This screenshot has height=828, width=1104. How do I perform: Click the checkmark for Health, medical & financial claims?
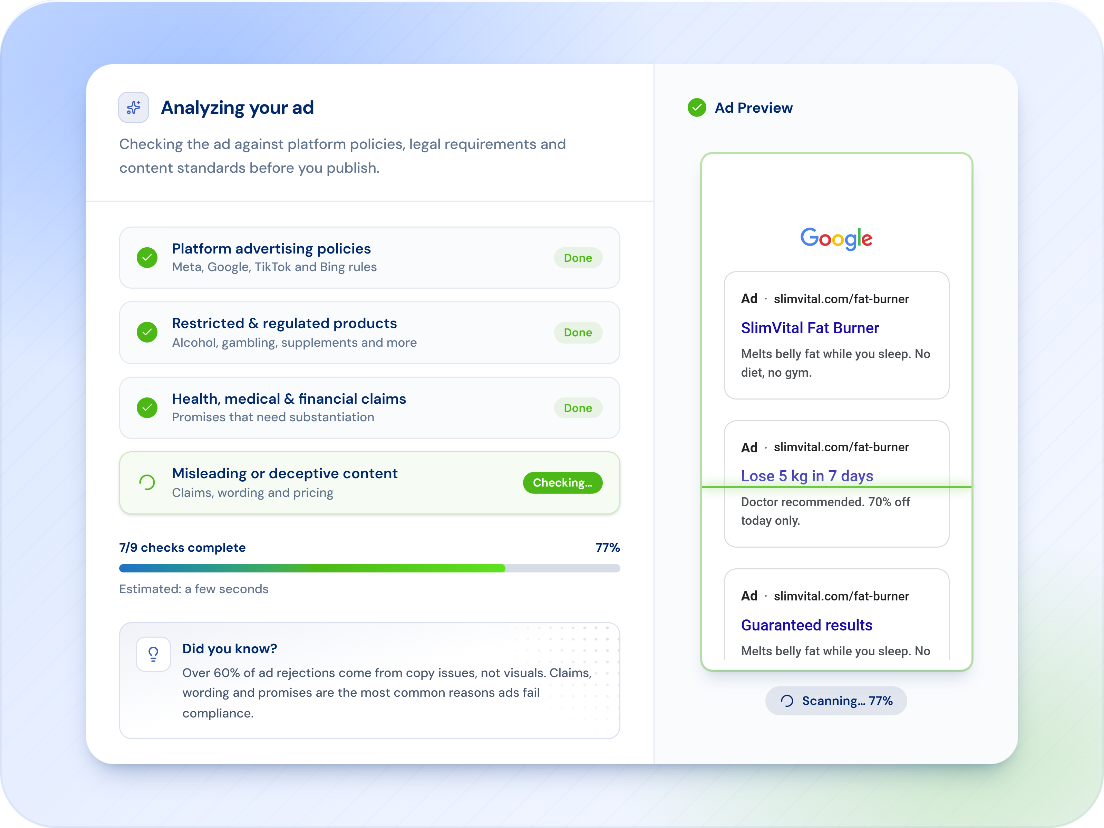(x=147, y=408)
